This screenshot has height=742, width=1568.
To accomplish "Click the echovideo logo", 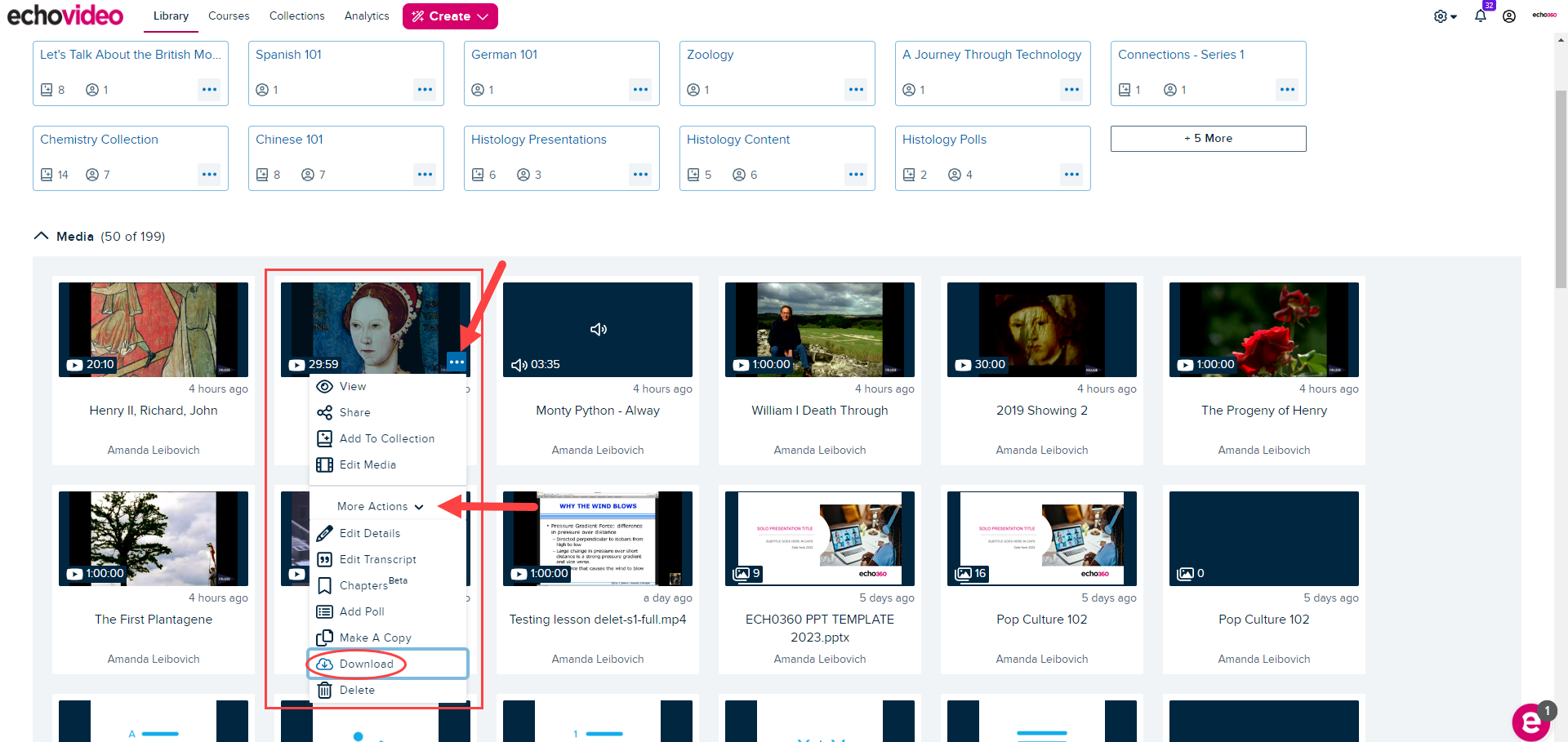I will tap(65, 15).
